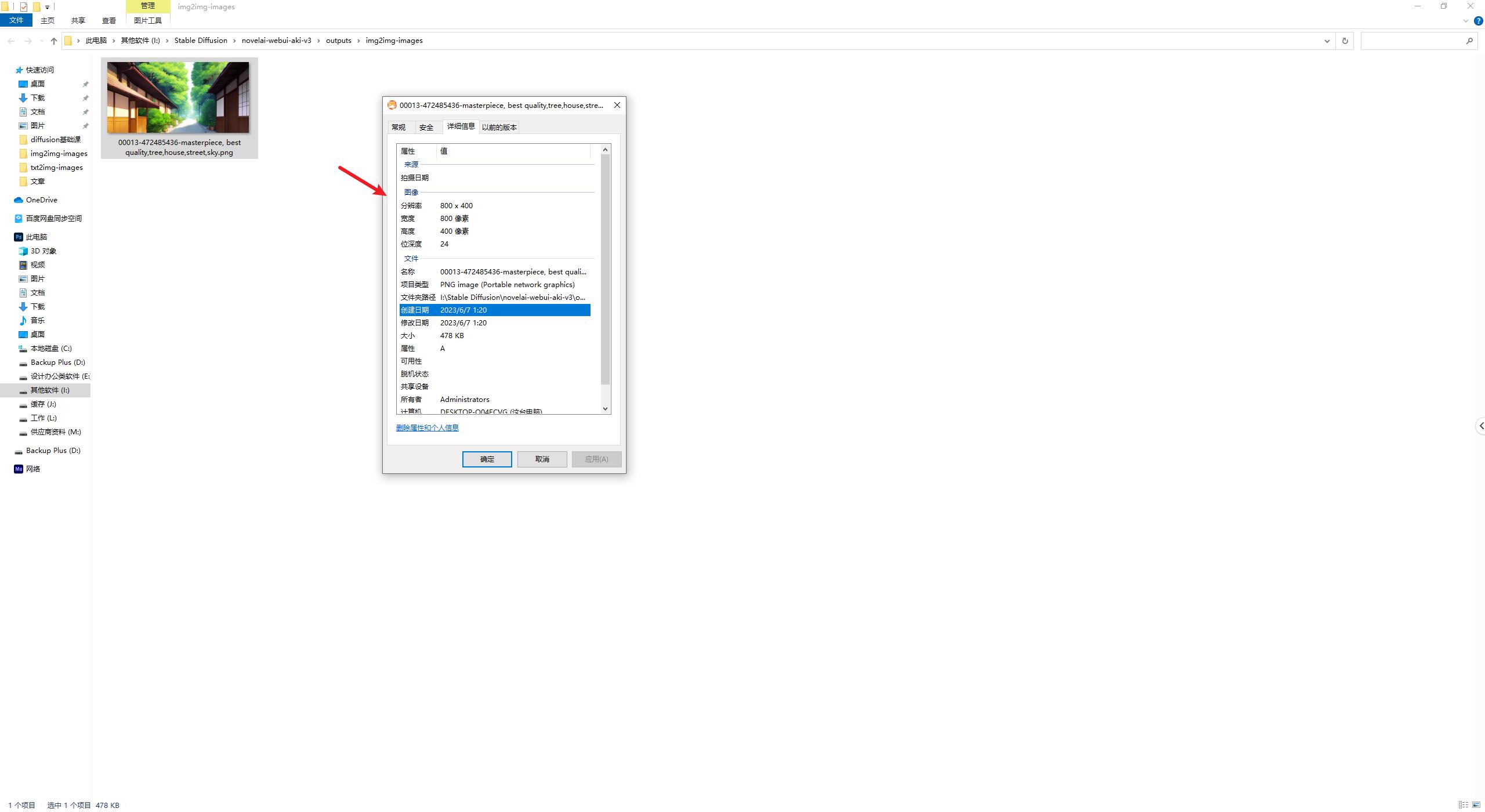Expand the address bar history dropdown
1485x812 pixels.
coord(1327,41)
